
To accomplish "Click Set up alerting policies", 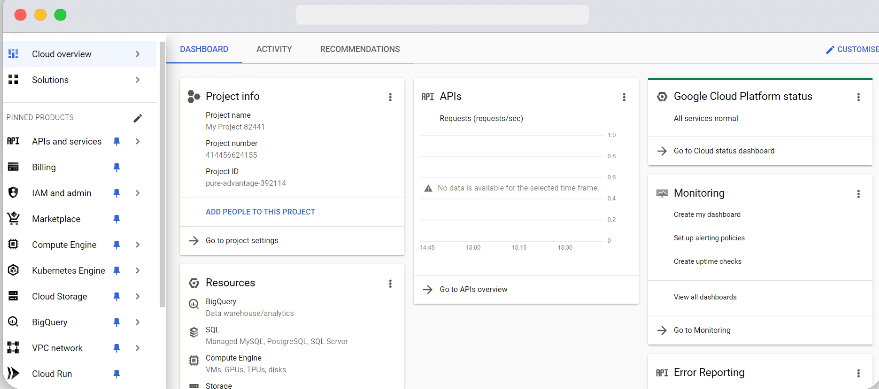I will 709,238.
